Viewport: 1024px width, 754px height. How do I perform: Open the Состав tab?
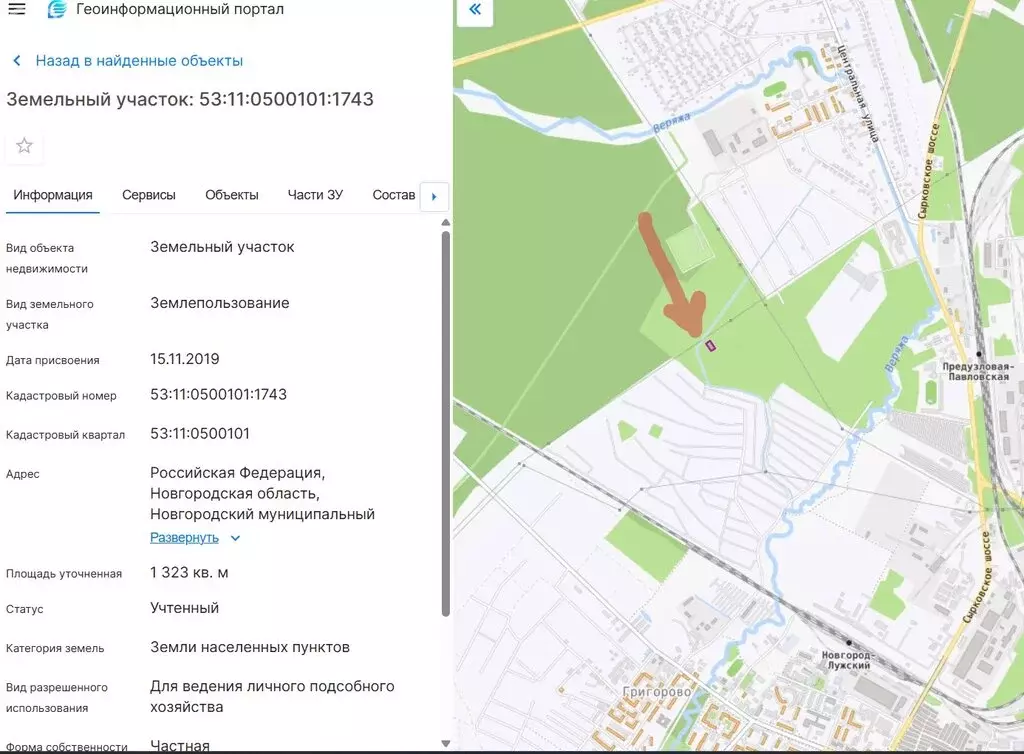[393, 195]
